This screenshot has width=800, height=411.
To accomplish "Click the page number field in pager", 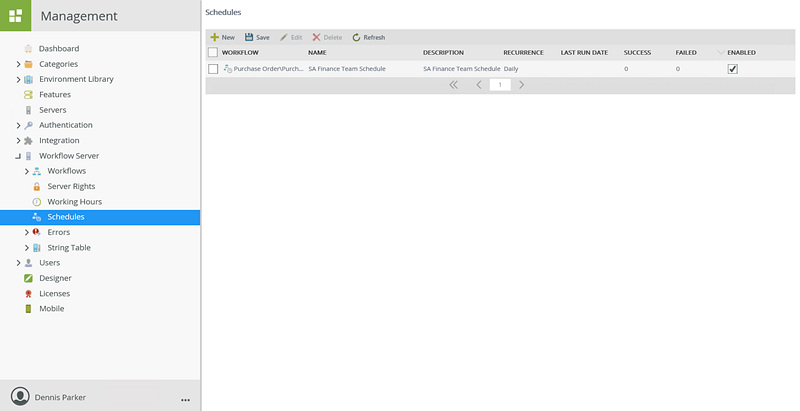I will click(x=500, y=85).
